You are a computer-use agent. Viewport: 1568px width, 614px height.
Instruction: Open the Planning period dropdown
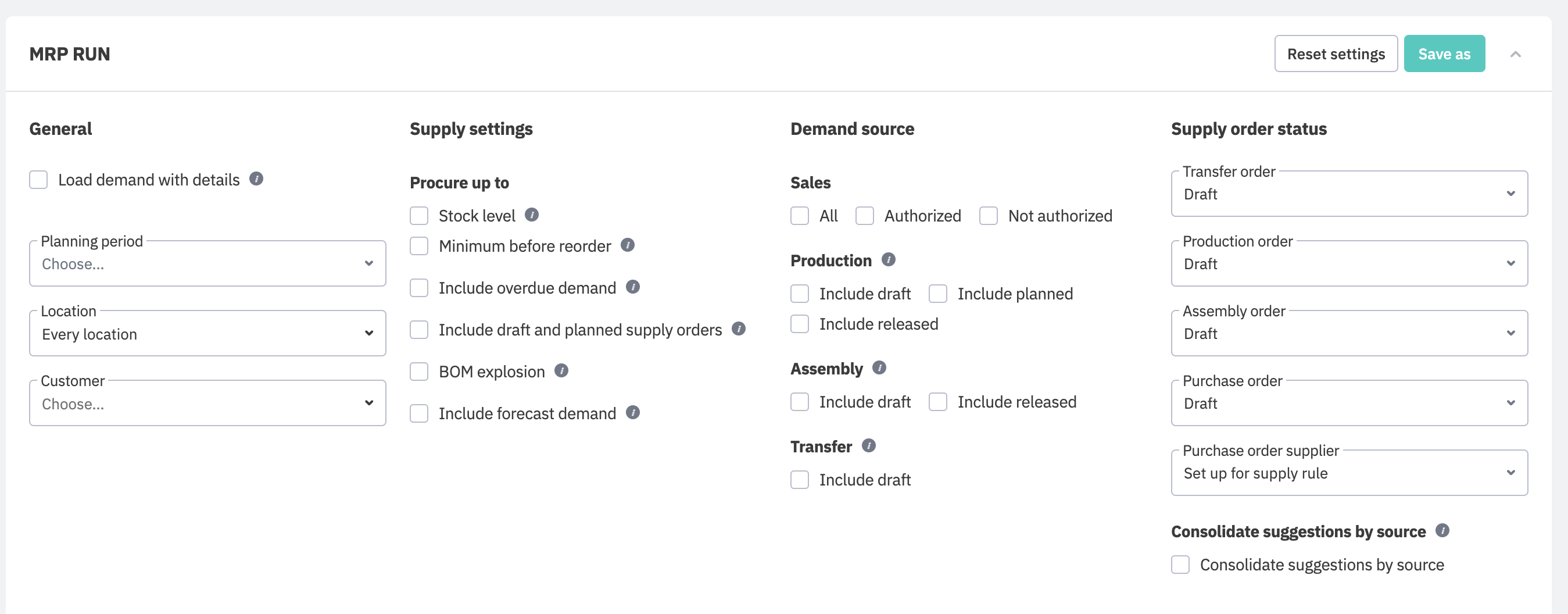click(207, 264)
